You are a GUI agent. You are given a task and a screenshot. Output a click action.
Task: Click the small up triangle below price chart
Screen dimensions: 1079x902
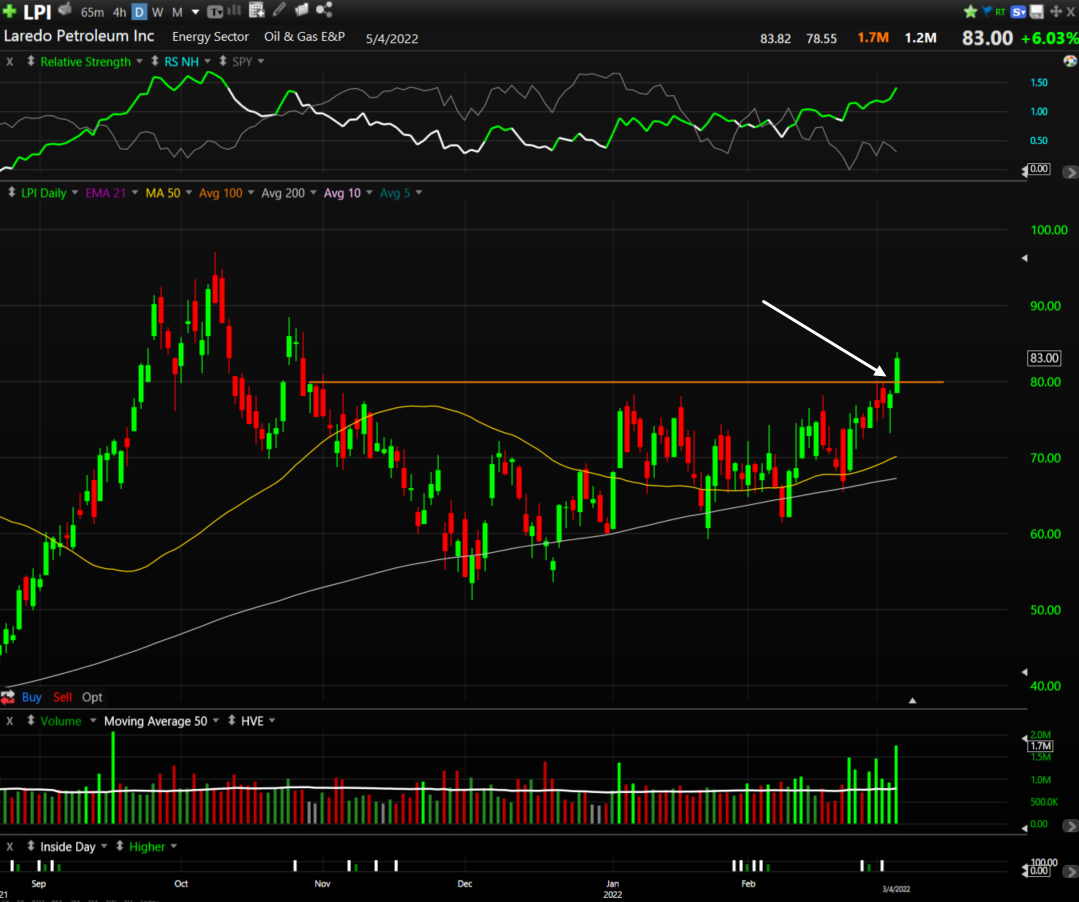click(912, 700)
